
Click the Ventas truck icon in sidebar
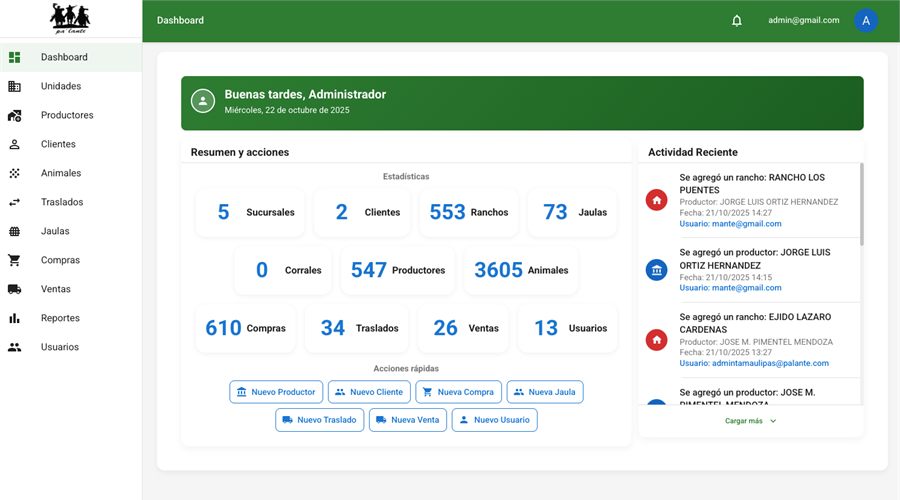click(14, 289)
